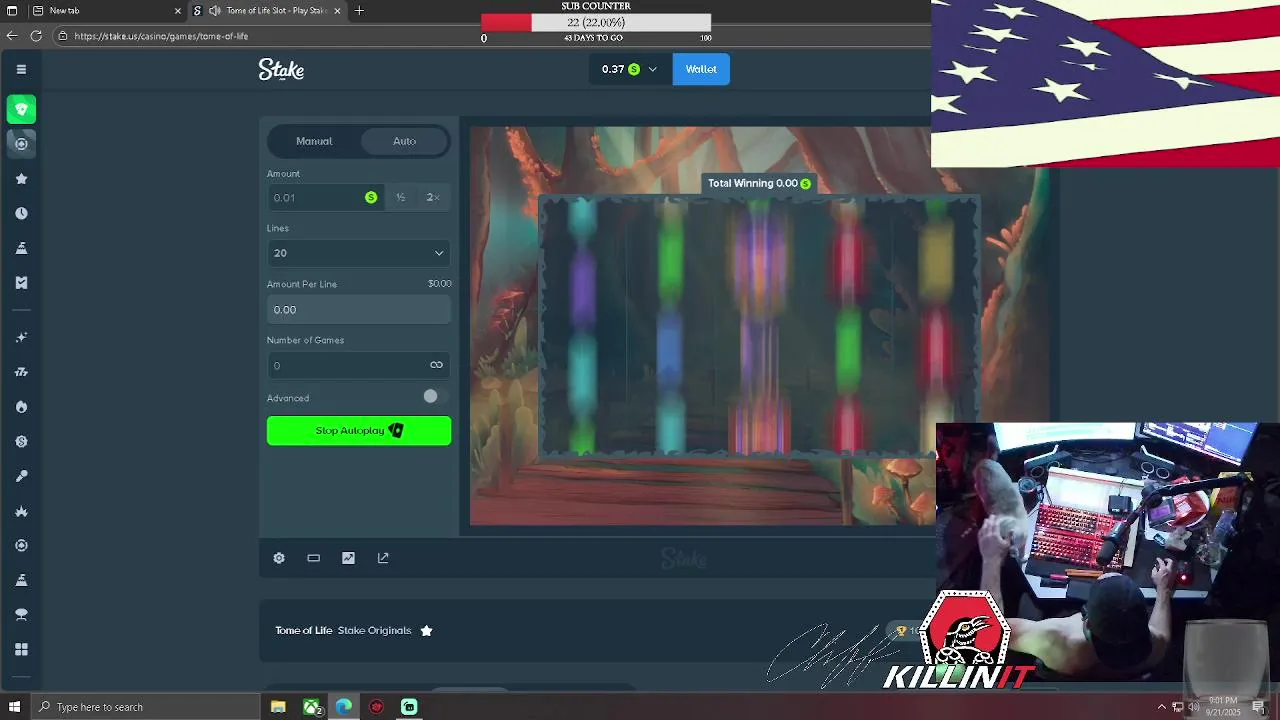Open game settings gear below slot
Viewport: 1280px width, 720px height.
(279, 558)
